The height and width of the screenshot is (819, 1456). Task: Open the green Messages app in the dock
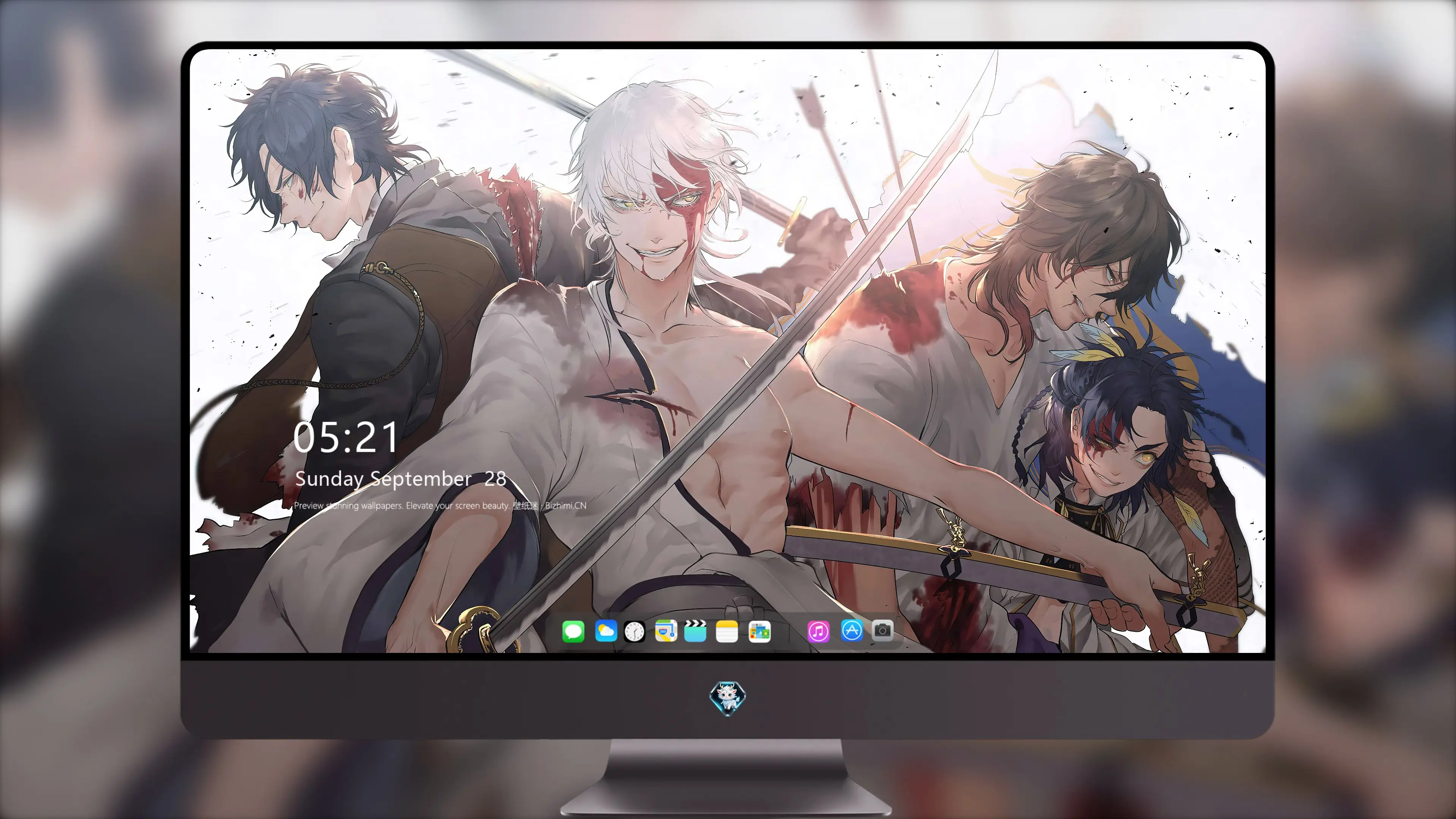tap(573, 631)
